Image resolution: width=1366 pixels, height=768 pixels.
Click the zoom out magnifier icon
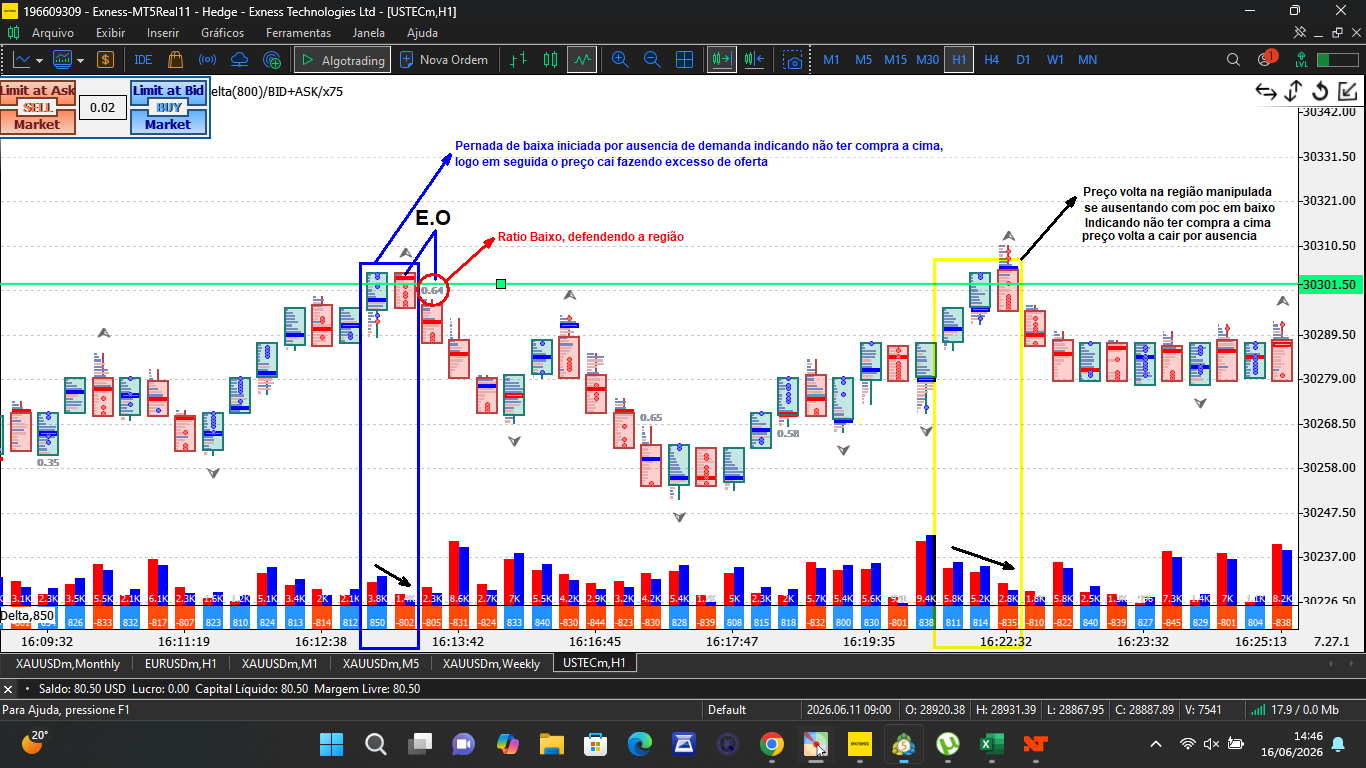tap(652, 60)
